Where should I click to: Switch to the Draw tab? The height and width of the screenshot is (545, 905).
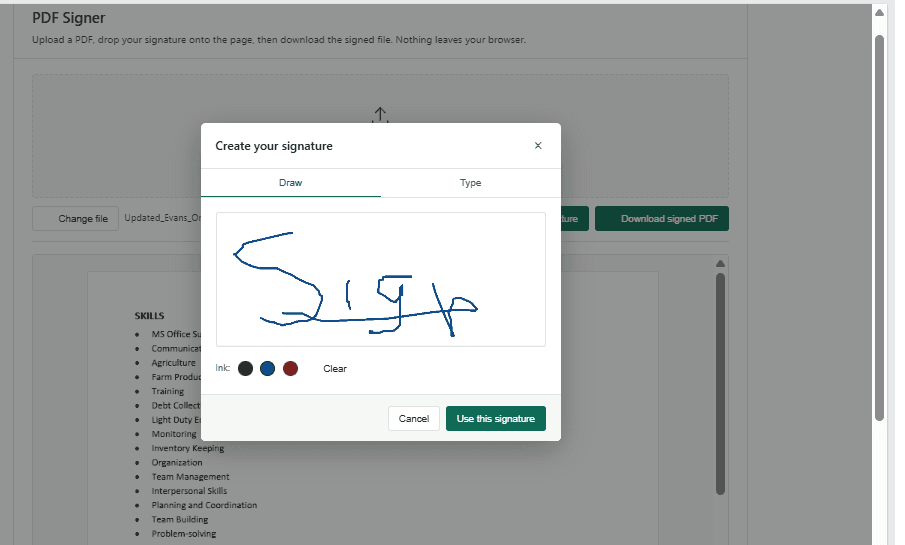290,182
